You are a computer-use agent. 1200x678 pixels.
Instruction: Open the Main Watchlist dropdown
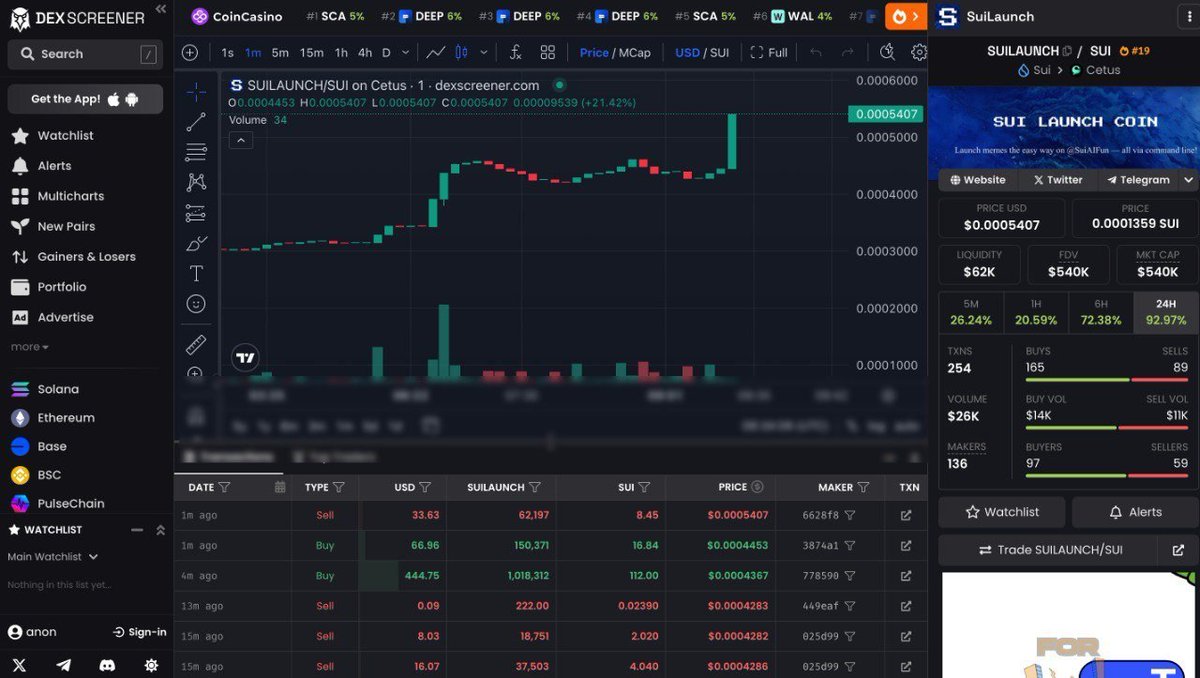(x=53, y=556)
